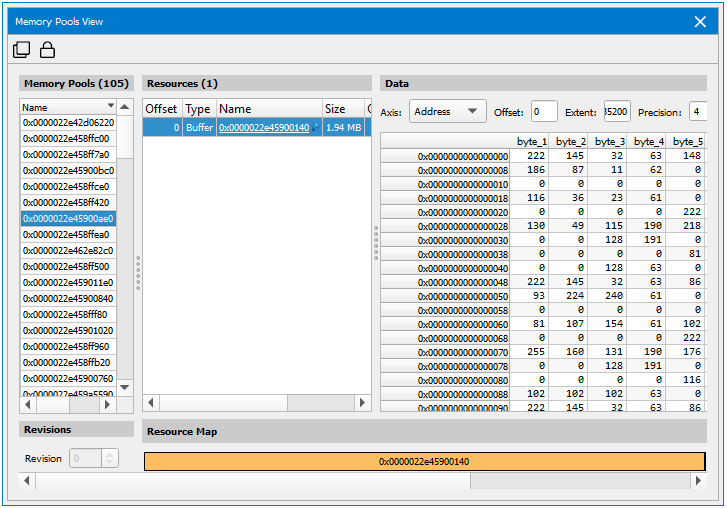The height and width of the screenshot is (508, 727).
Task: Select memory pool 0x0000022e462e82c0
Action: point(68,250)
